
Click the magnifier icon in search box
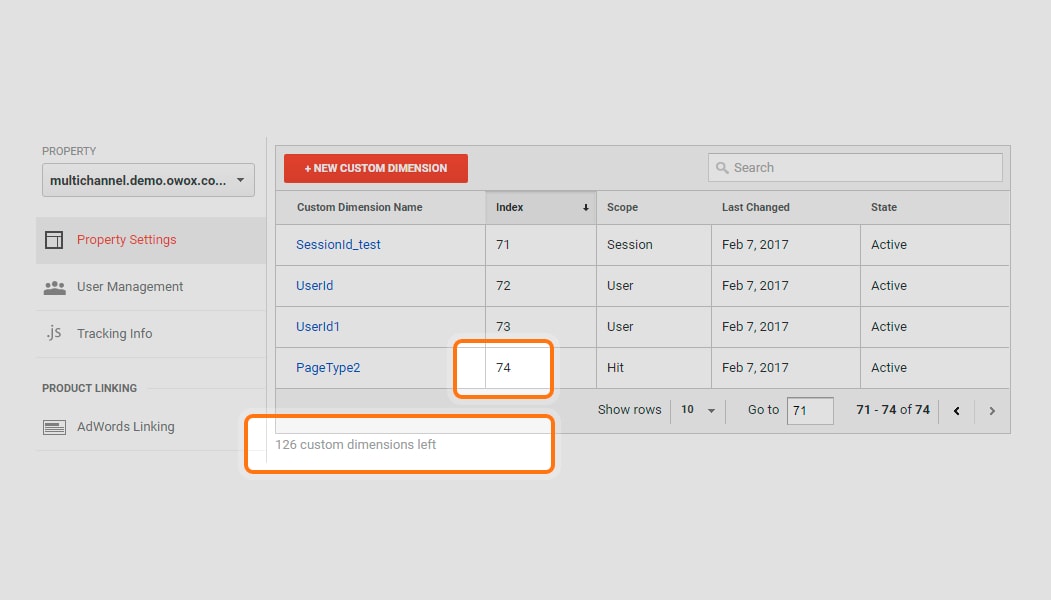(722, 168)
